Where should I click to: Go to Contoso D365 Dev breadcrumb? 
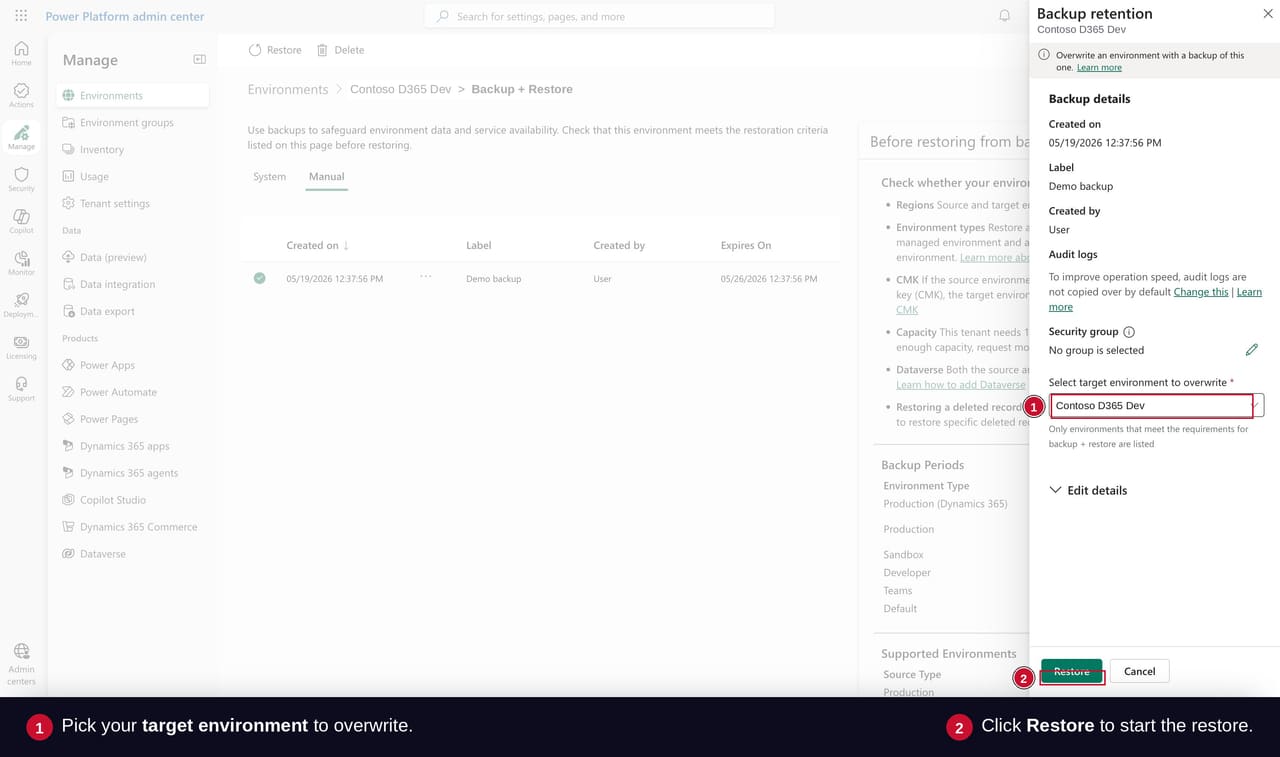[x=401, y=90]
